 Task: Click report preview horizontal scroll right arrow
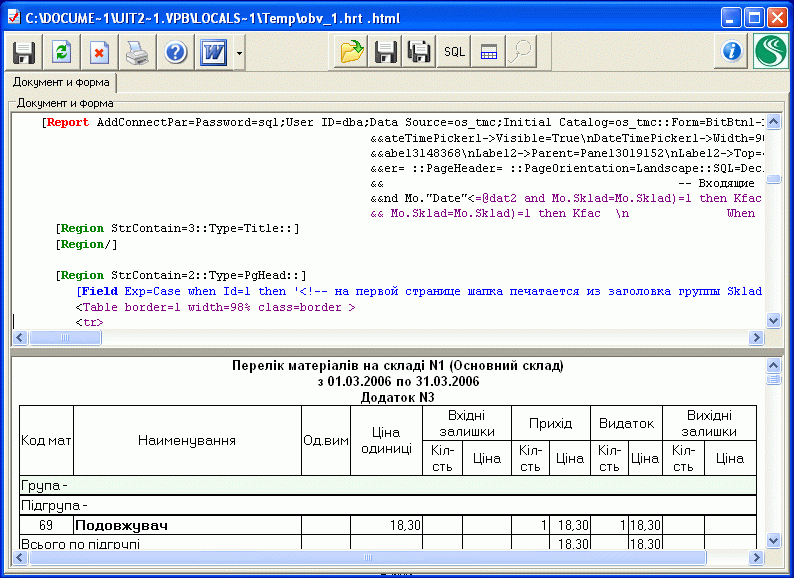point(756,558)
